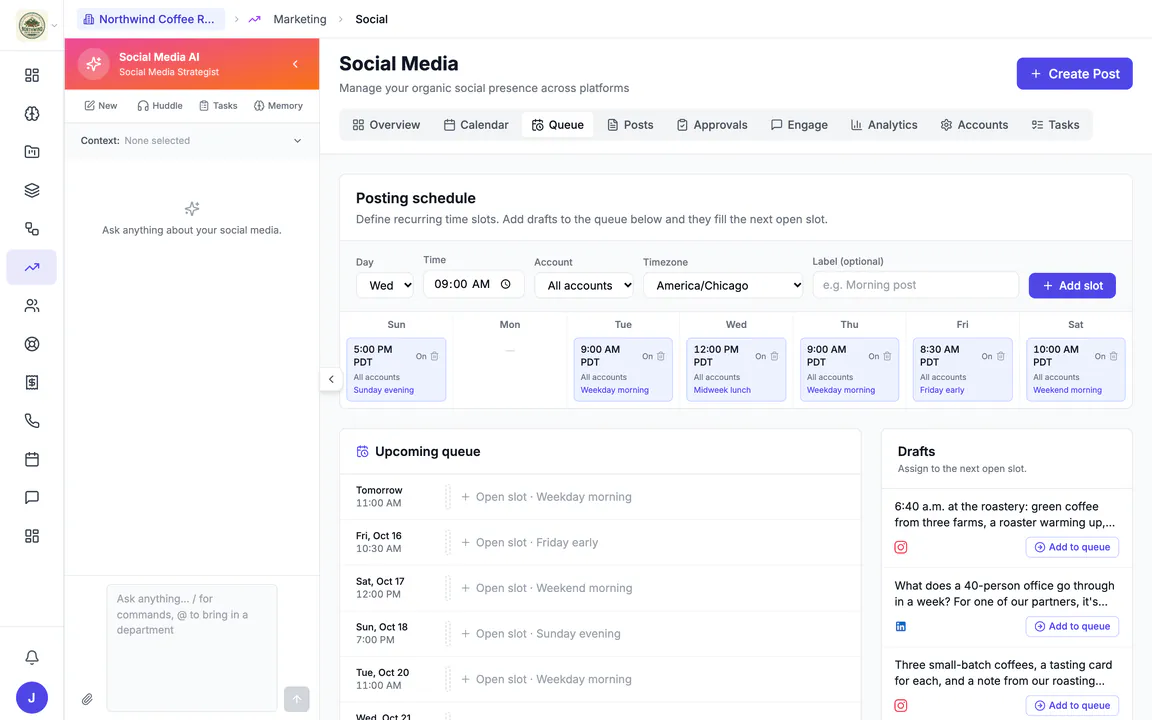Toggle On for Sunday evening slot
Image resolution: width=1152 pixels, height=720 pixels.
[421, 356]
